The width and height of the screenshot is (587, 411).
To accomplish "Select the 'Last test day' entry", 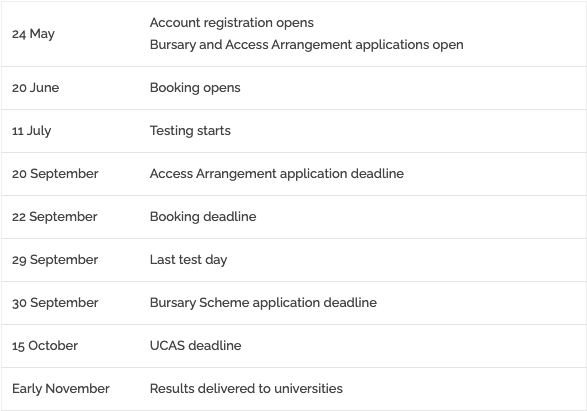I will [188, 260].
